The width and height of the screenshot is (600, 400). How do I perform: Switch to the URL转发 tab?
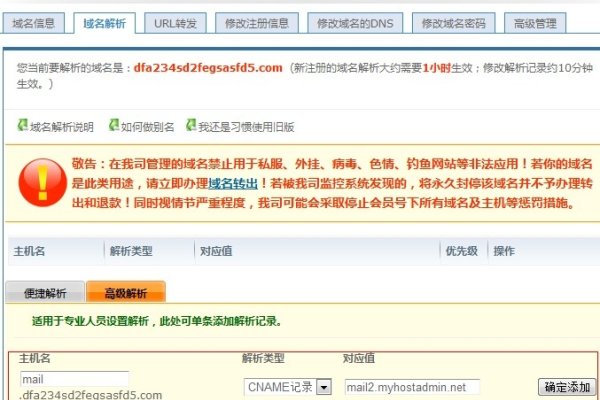[x=175, y=24]
